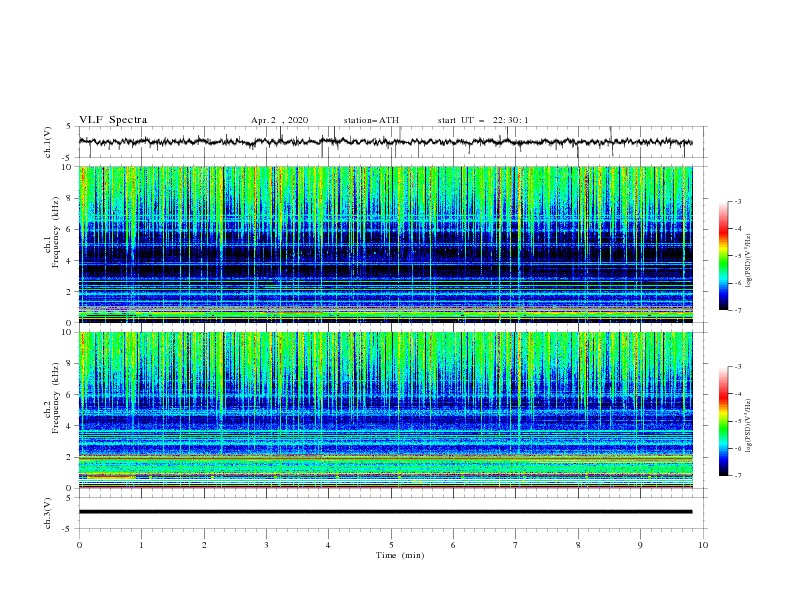The height and width of the screenshot is (612, 792).
Task: Click the upper color scale bar for ch.1
Action: pos(723,256)
